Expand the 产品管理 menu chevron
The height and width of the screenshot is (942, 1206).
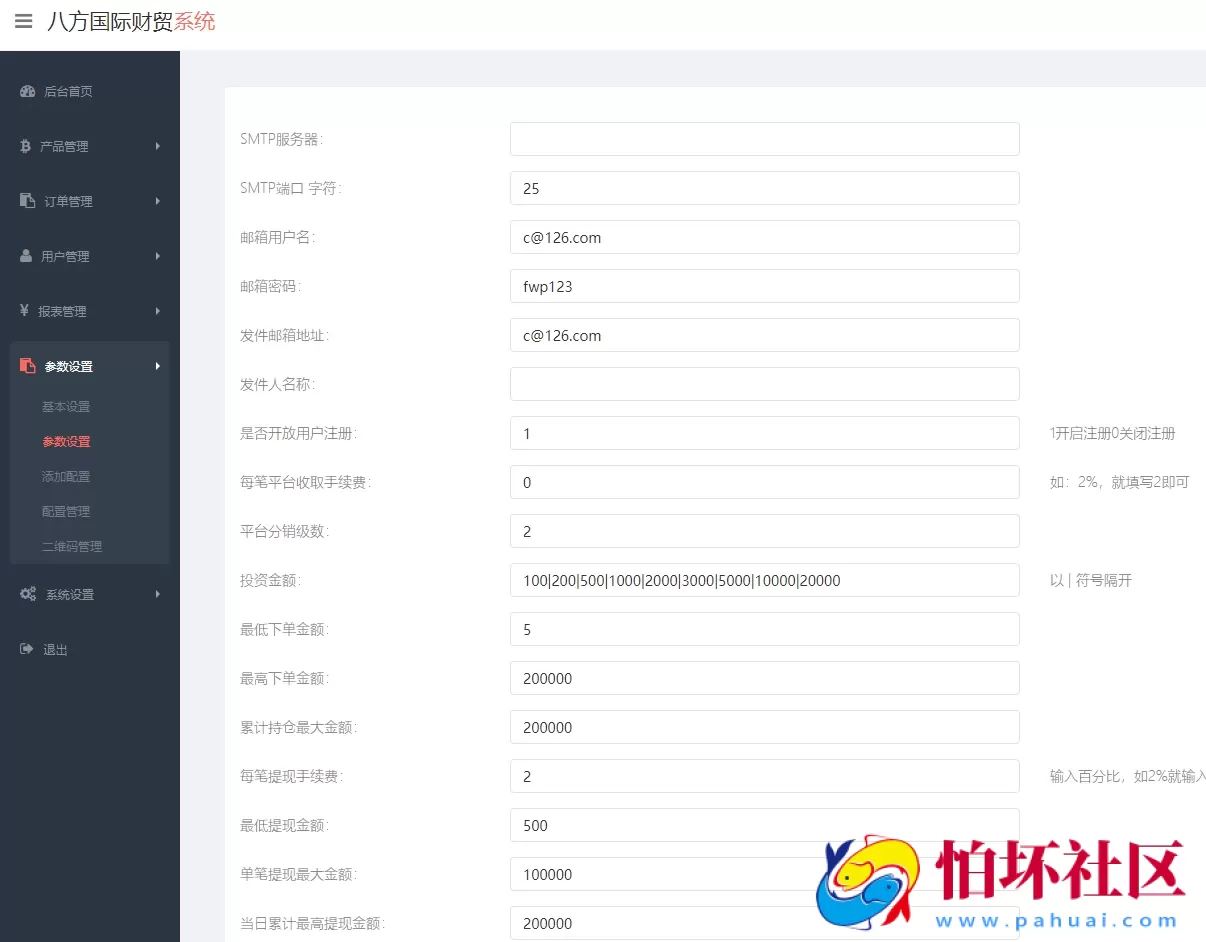[158, 146]
